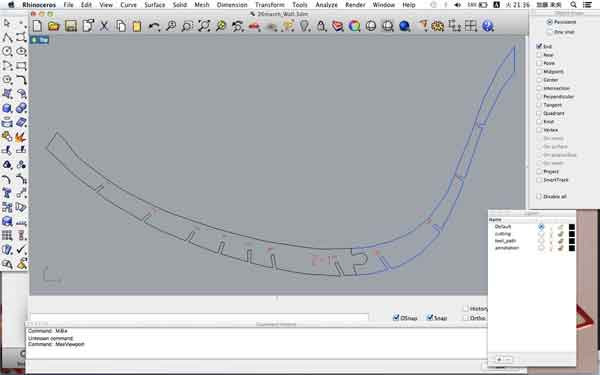Select the Zoom Extents toolbar icon
This screenshot has height=375, width=600.
(204, 26)
